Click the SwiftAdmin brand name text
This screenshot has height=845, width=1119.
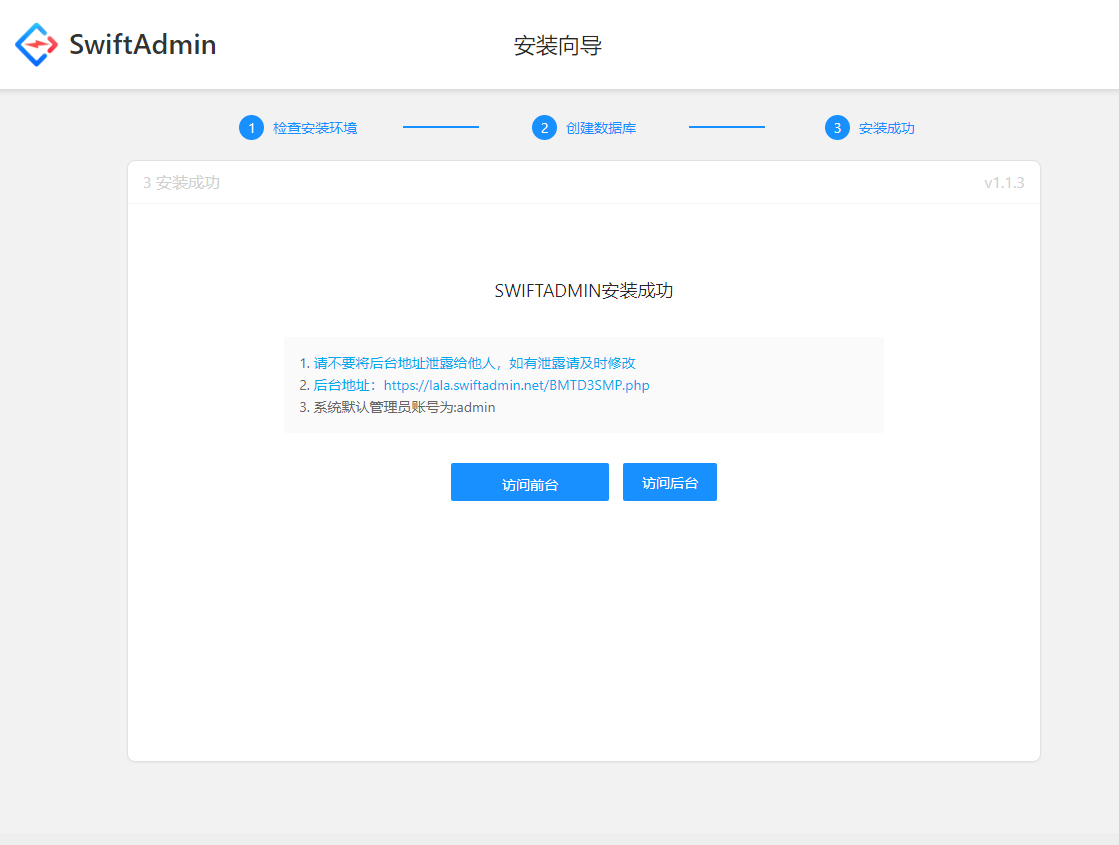pos(143,44)
